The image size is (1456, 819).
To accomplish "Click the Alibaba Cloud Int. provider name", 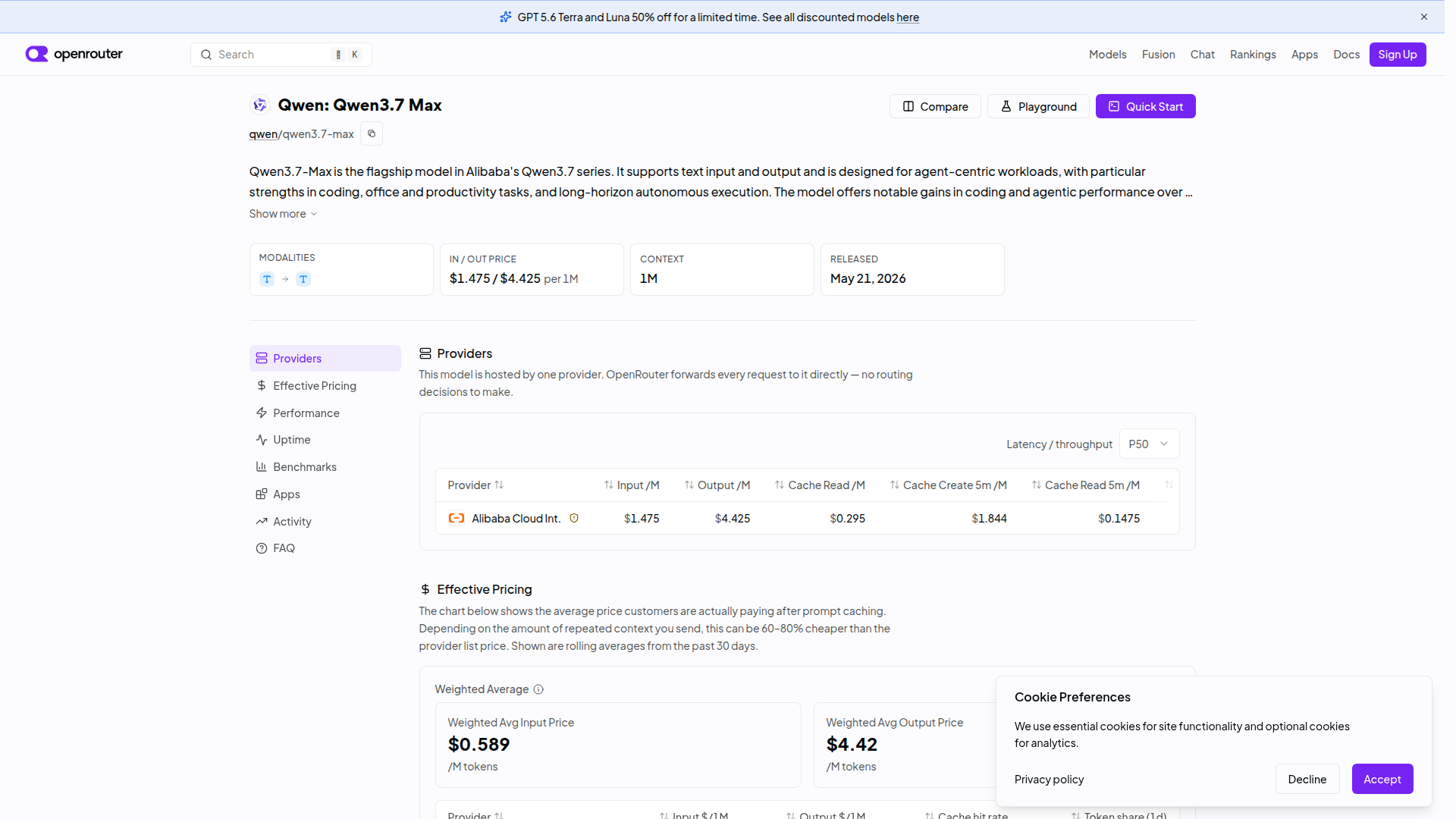I will 516,519.
